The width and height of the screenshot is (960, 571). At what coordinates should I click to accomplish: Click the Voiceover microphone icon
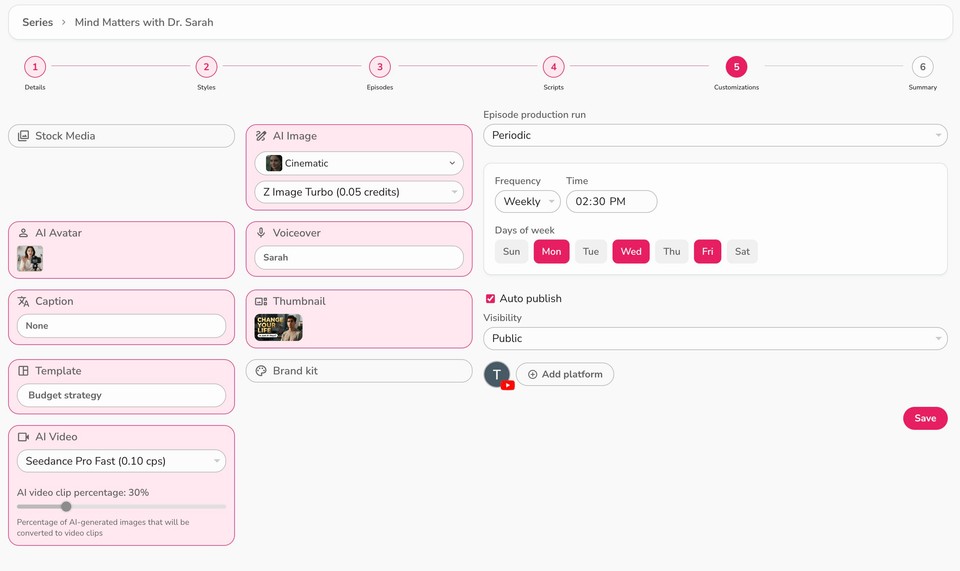click(261, 233)
